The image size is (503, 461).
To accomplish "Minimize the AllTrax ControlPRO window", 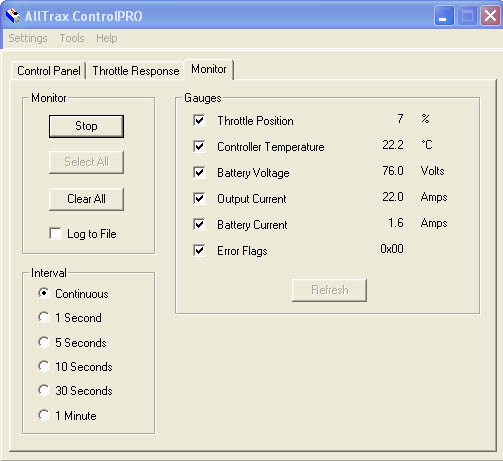I will click(x=444, y=16).
